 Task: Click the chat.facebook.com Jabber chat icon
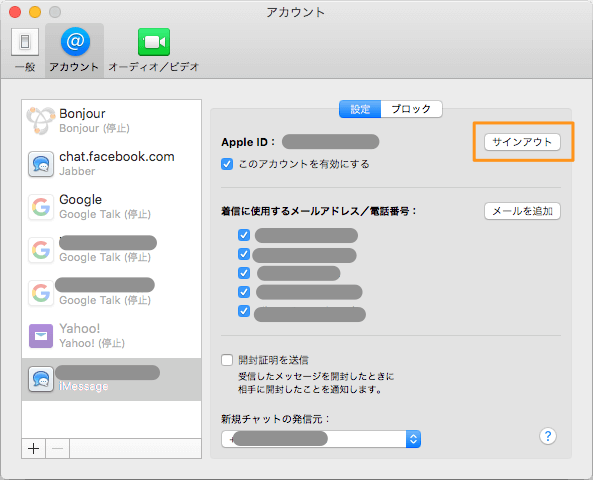[x=41, y=164]
